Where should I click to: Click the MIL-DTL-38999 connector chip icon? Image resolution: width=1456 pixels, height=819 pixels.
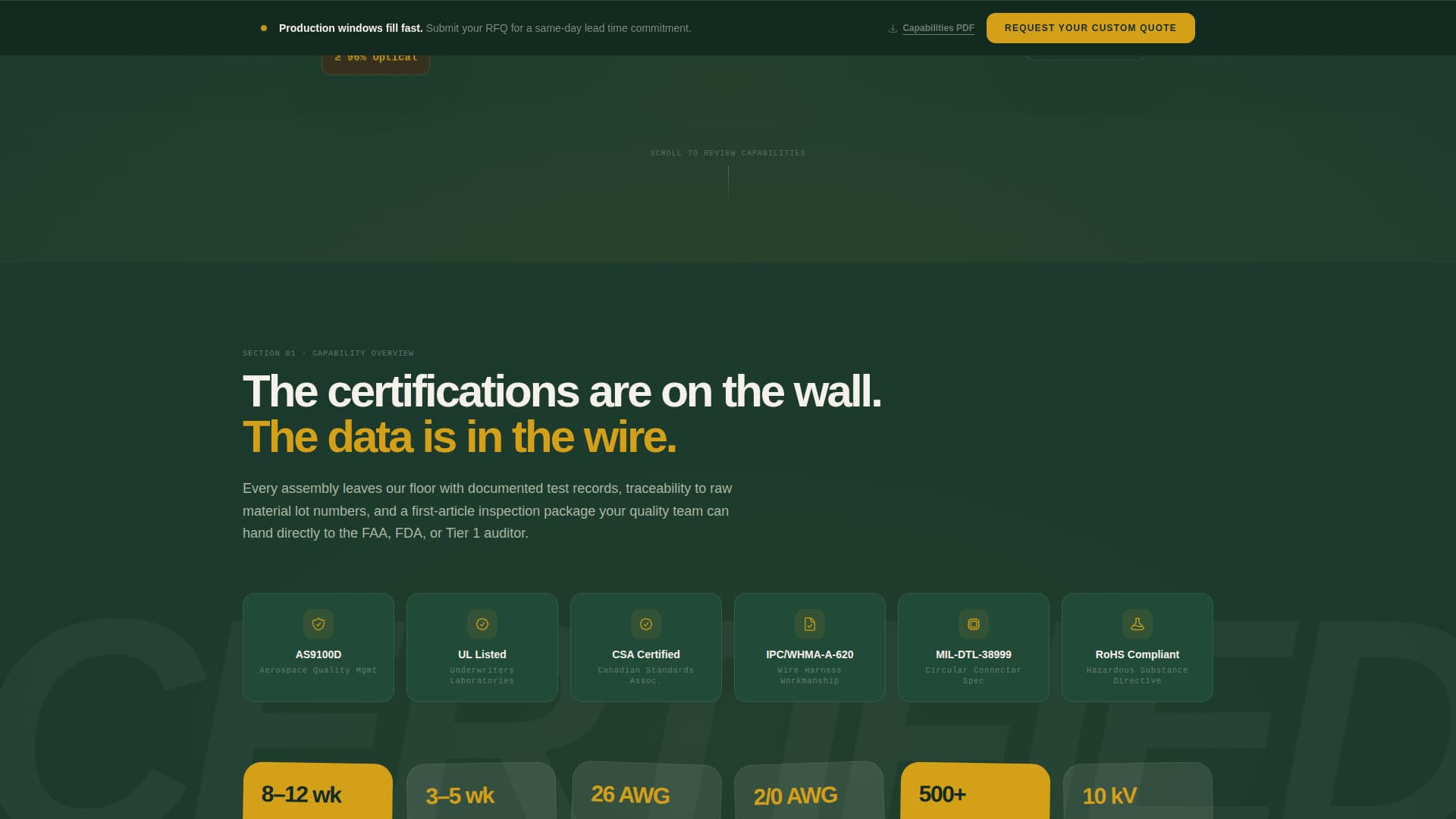pos(973,624)
